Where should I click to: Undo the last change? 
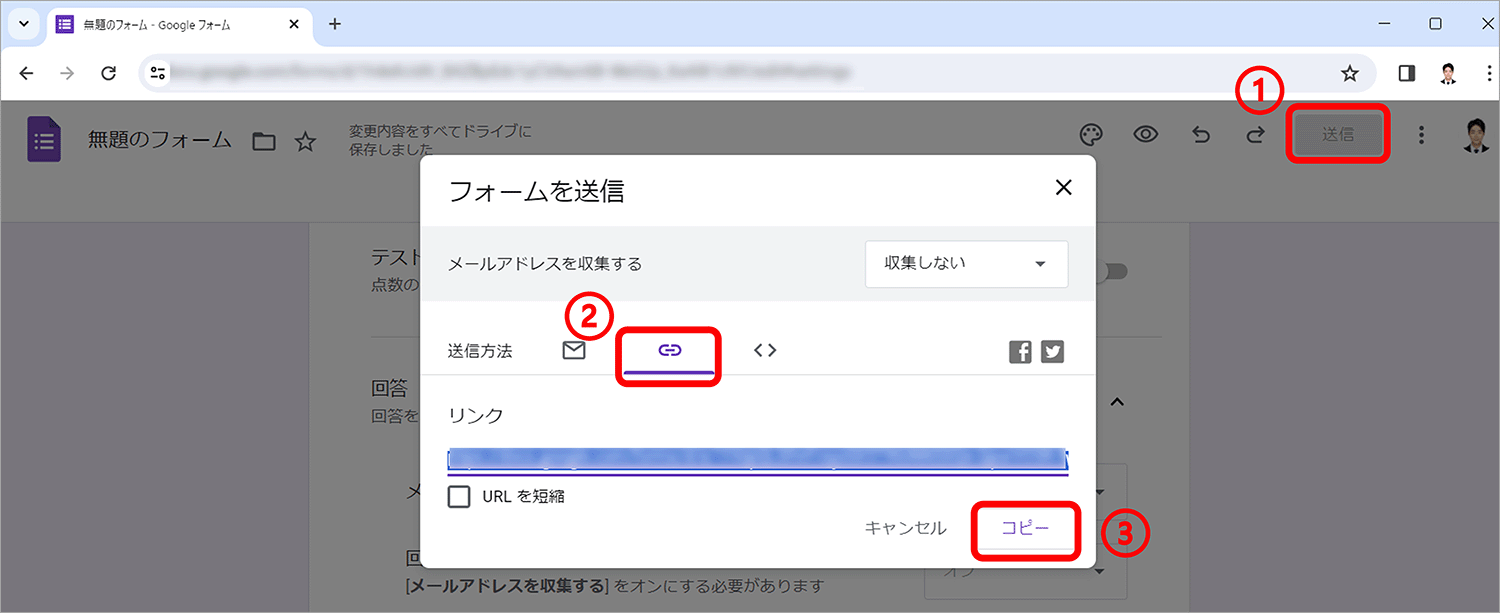pyautogui.click(x=1201, y=135)
